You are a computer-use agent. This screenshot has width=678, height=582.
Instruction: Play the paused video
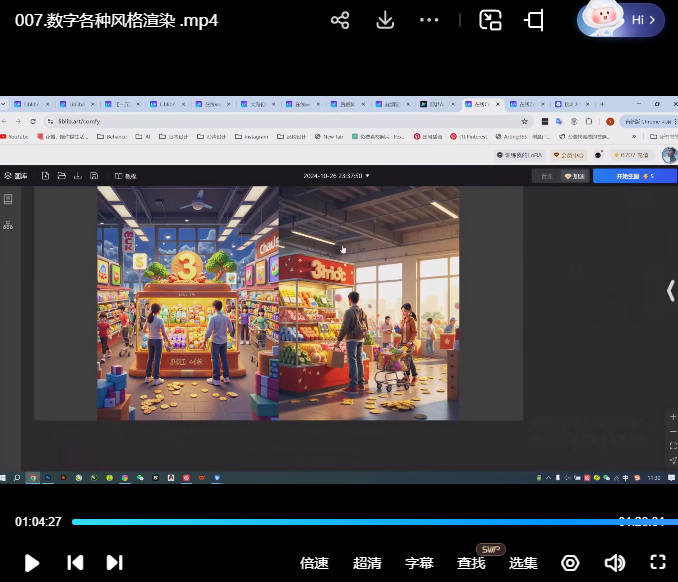32,563
